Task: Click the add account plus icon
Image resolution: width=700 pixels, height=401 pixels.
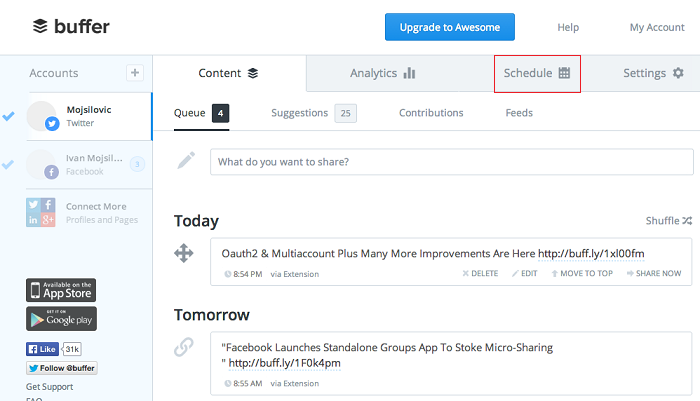Action: [x=135, y=73]
